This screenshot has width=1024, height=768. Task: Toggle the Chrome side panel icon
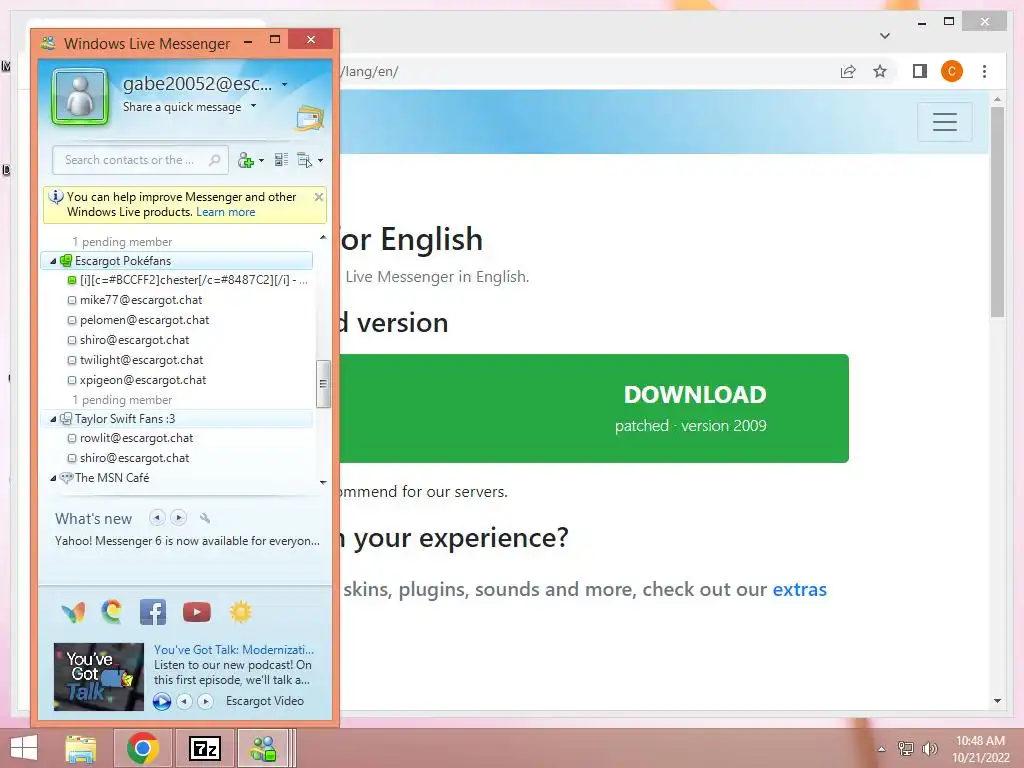pyautogui.click(x=920, y=71)
